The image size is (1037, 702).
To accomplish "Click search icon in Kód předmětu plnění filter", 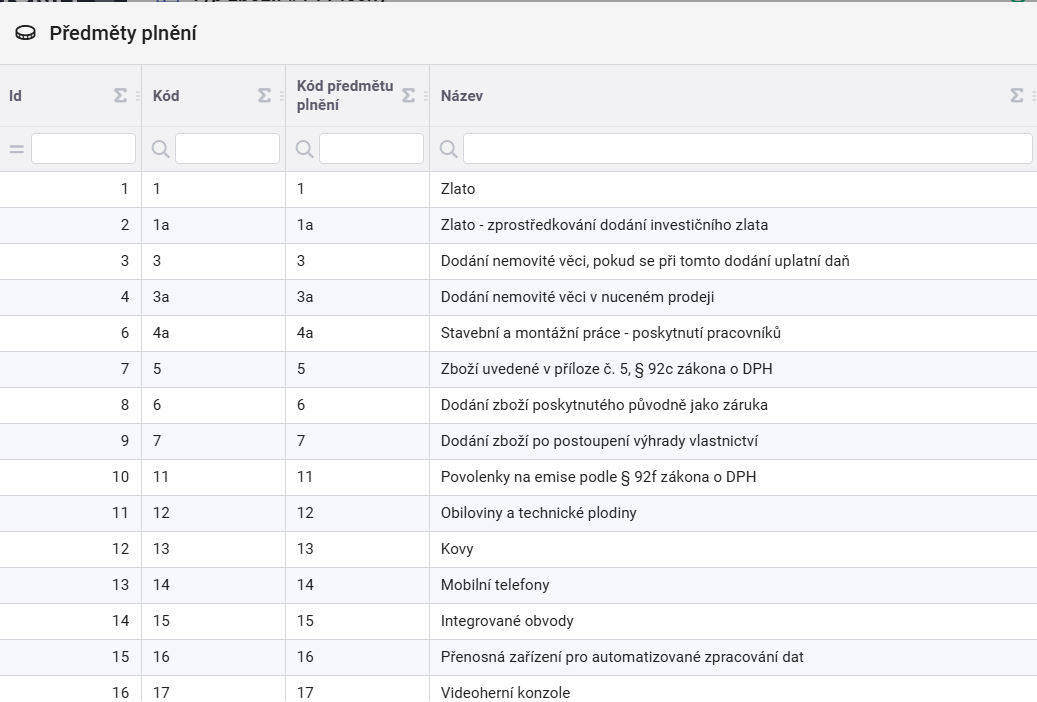I will [x=304, y=149].
